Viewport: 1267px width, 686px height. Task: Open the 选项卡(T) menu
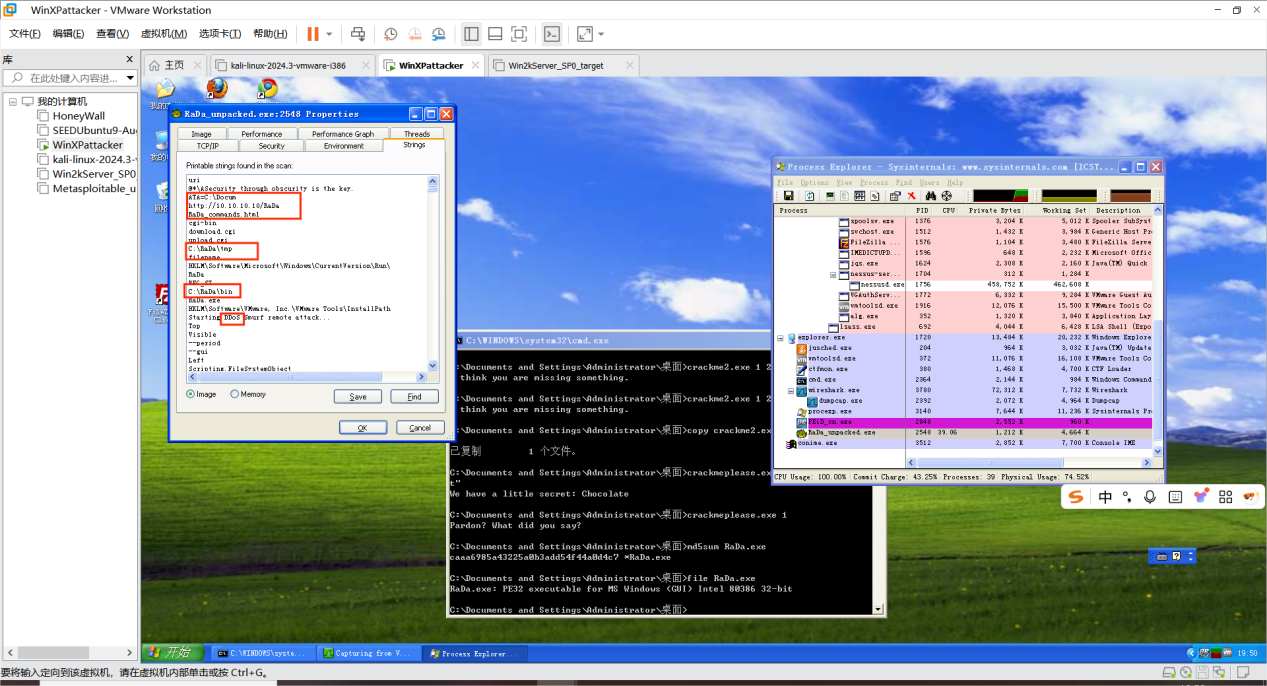[220, 34]
